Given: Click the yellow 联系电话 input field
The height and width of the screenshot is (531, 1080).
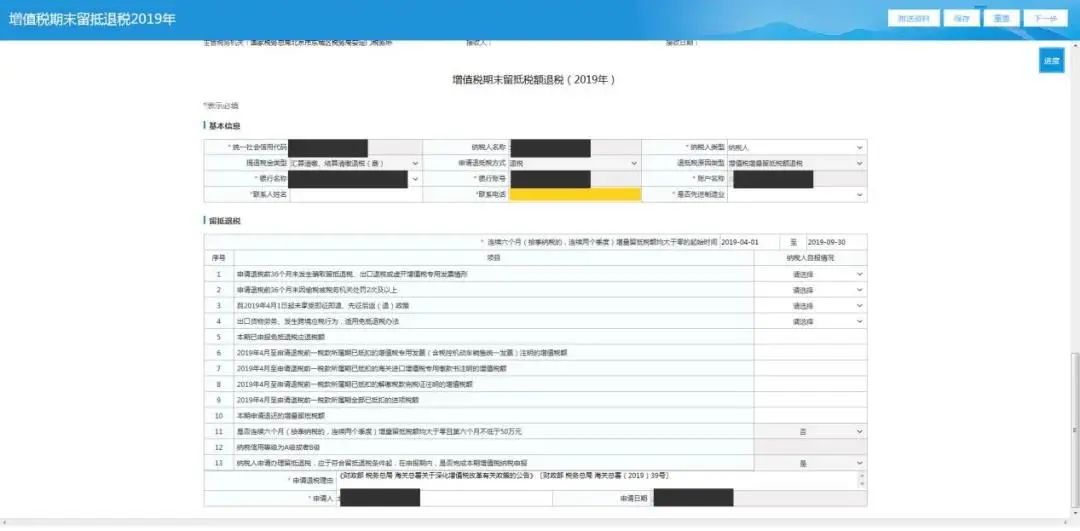Looking at the screenshot, I should pyautogui.click(x=574, y=195).
